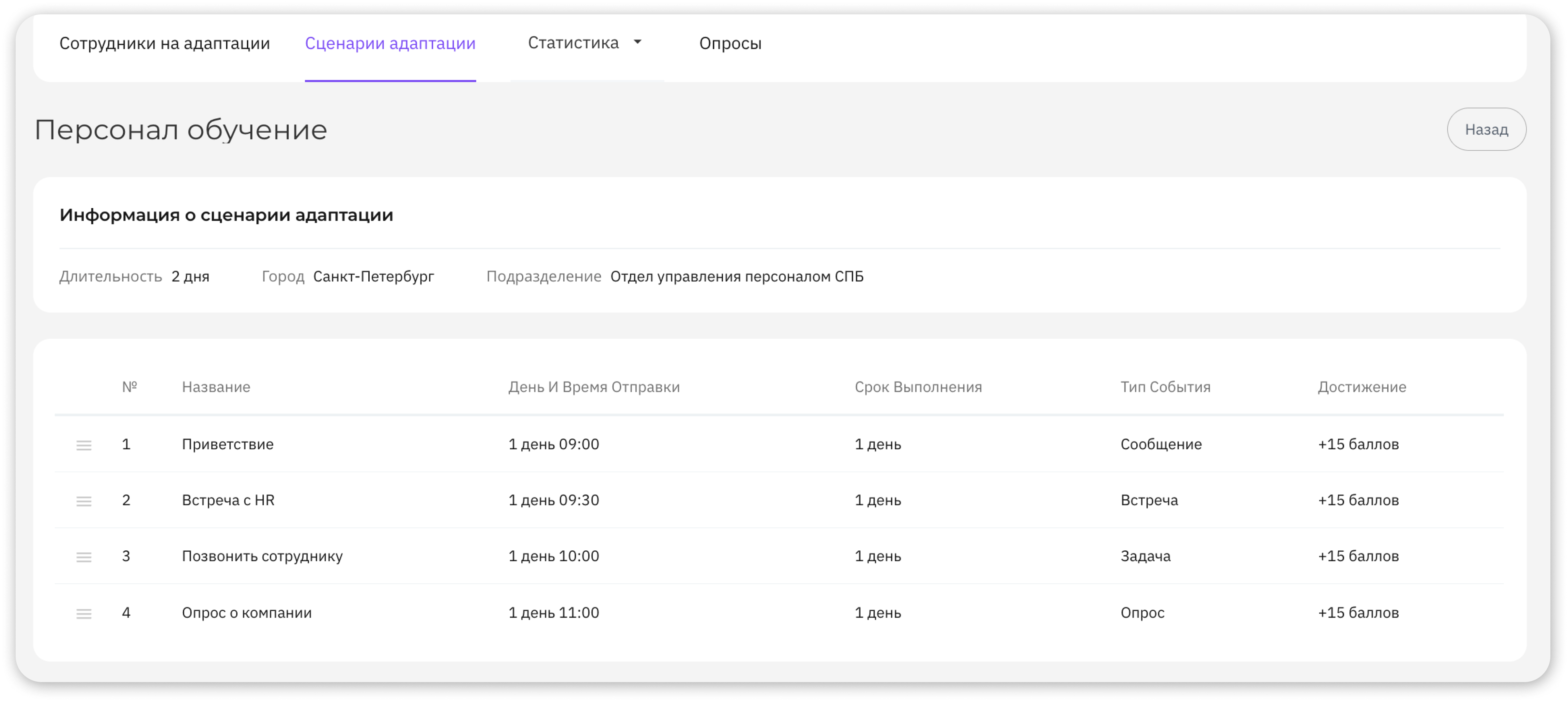Click +15 баллов in Встреча с HR row
Viewport: 1568px width, 701px height.
[1358, 500]
